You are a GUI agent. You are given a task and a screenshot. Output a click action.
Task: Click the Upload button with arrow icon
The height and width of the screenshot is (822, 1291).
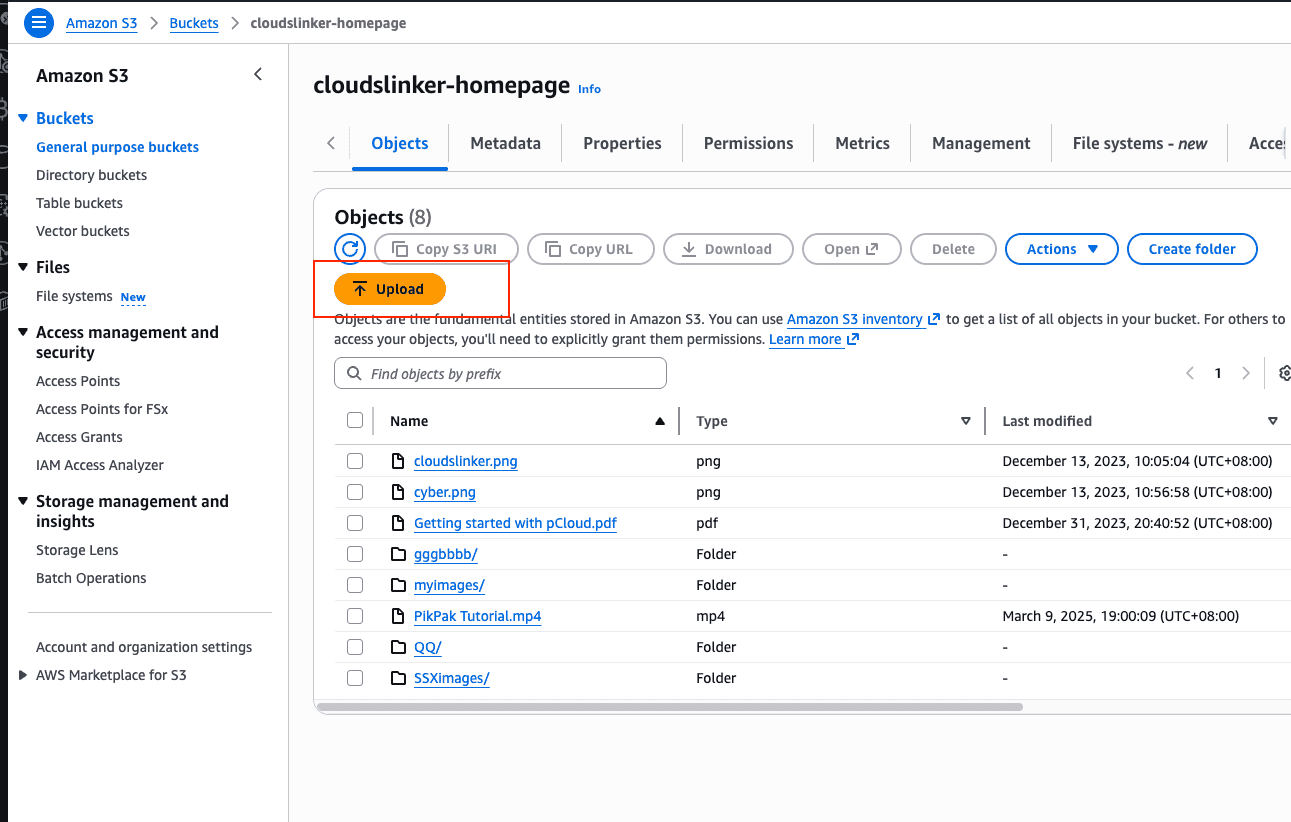tap(389, 288)
